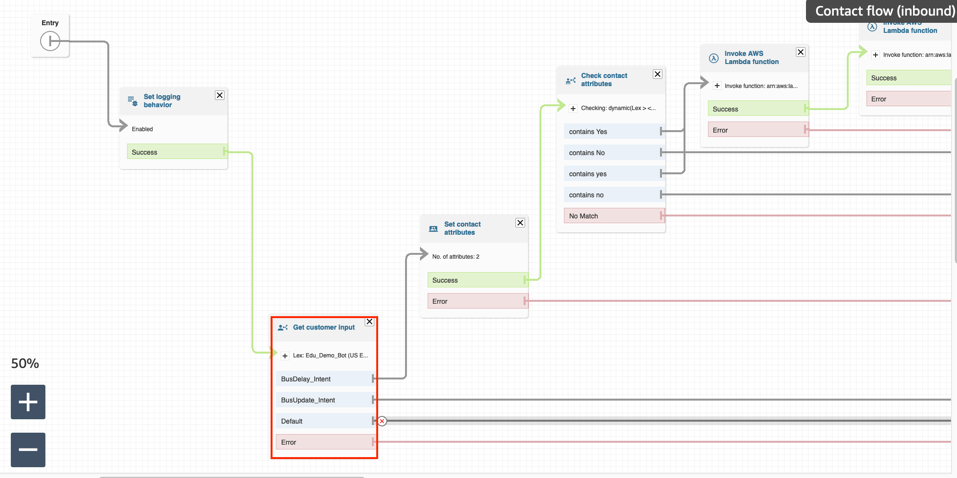
Task: Click the contains Yes condition branch
Action: click(x=611, y=131)
